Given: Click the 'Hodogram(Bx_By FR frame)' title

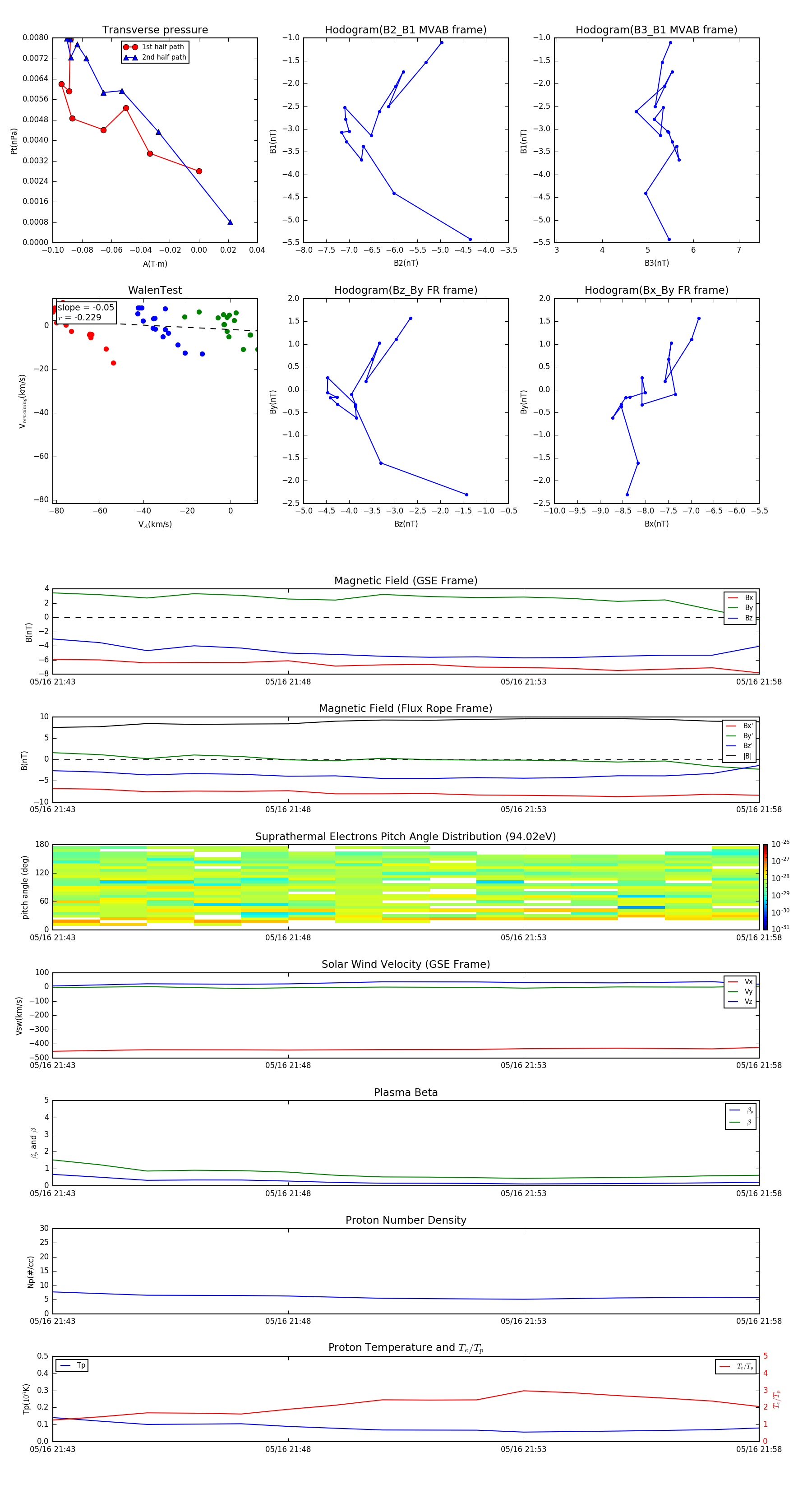Looking at the screenshot, I should (x=656, y=290).
